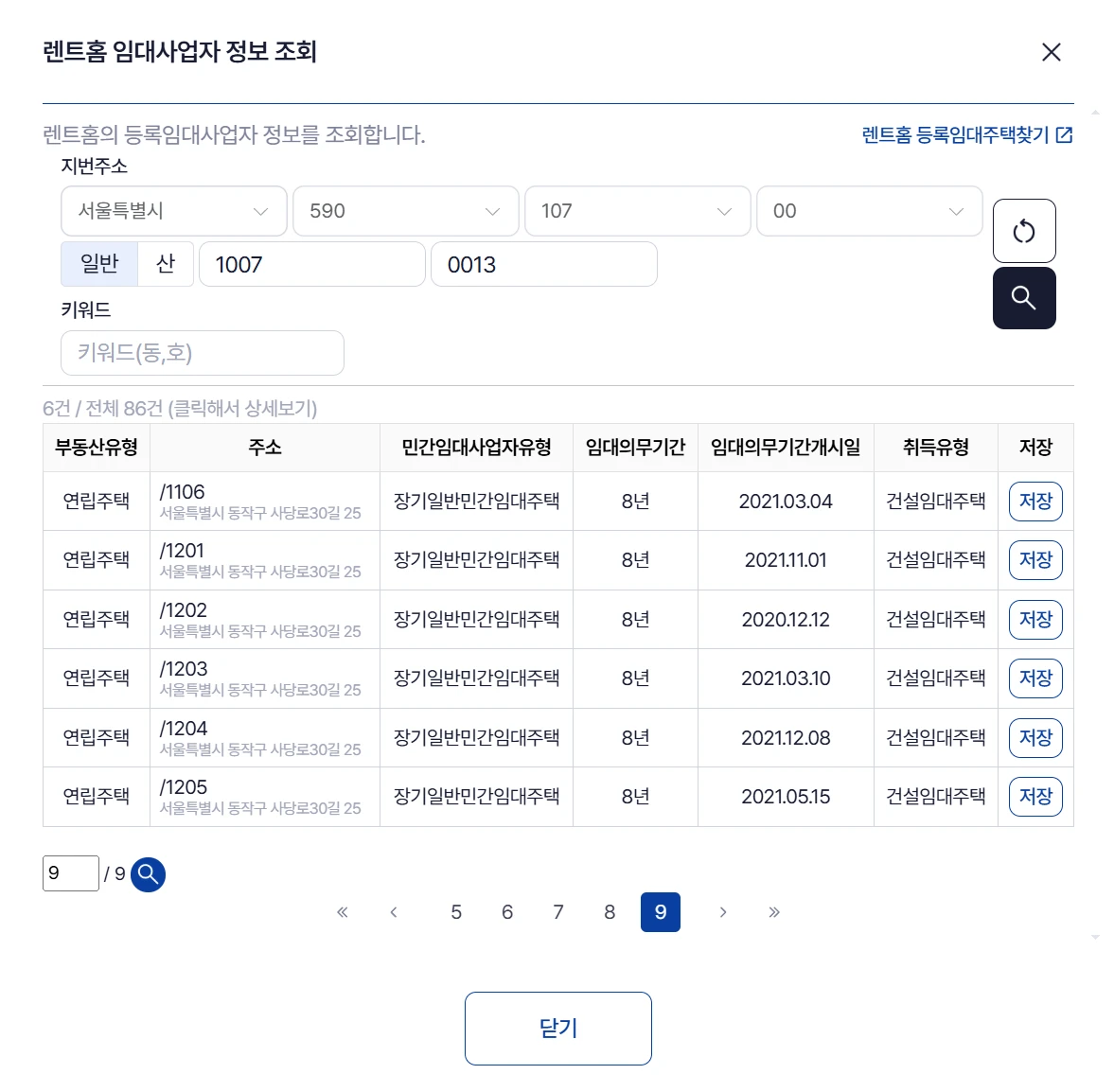The width and height of the screenshot is (1114, 1092).
Task: Focus the 키워드(동,호) keyword input
Action: pos(203,353)
